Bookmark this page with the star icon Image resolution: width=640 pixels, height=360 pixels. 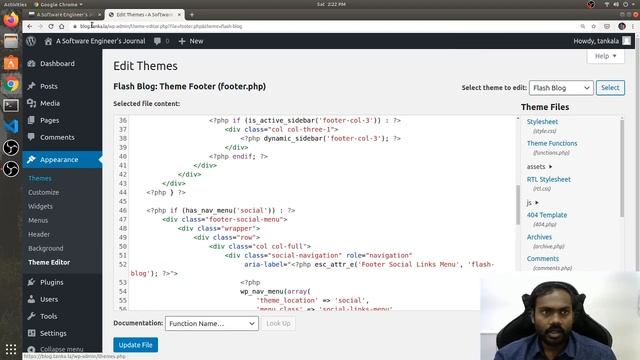[x=593, y=26]
